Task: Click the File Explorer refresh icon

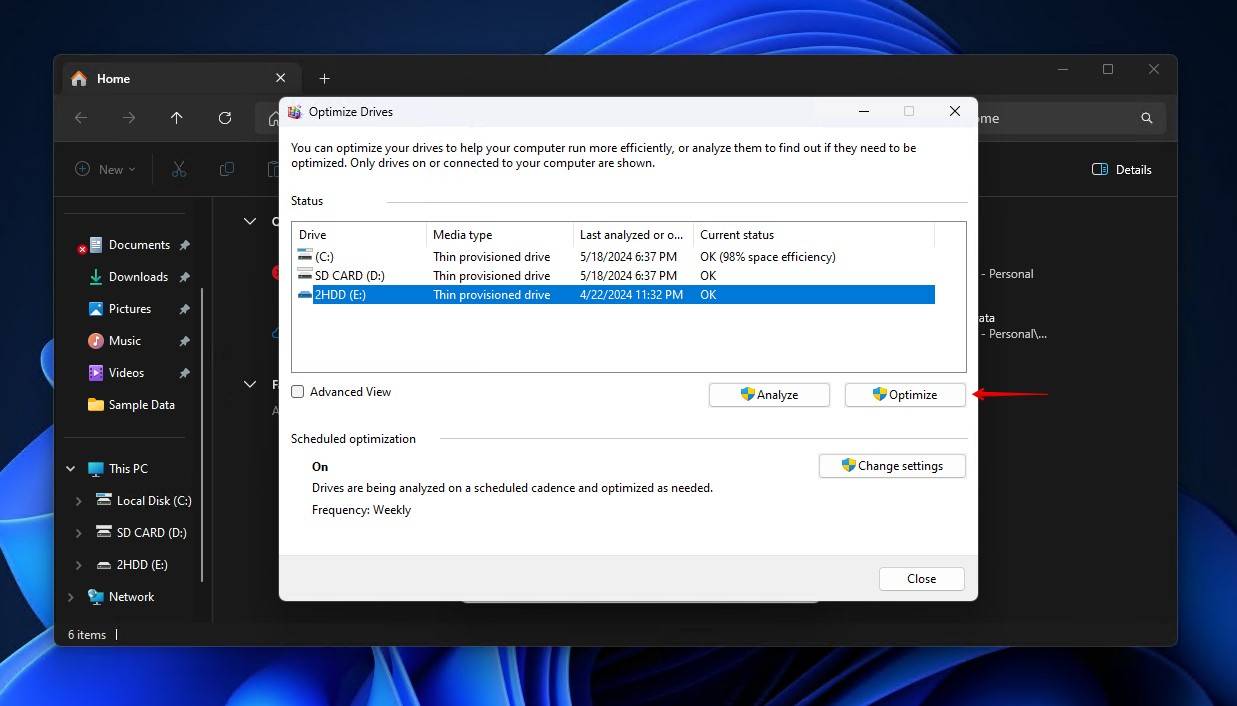Action: pyautogui.click(x=225, y=118)
